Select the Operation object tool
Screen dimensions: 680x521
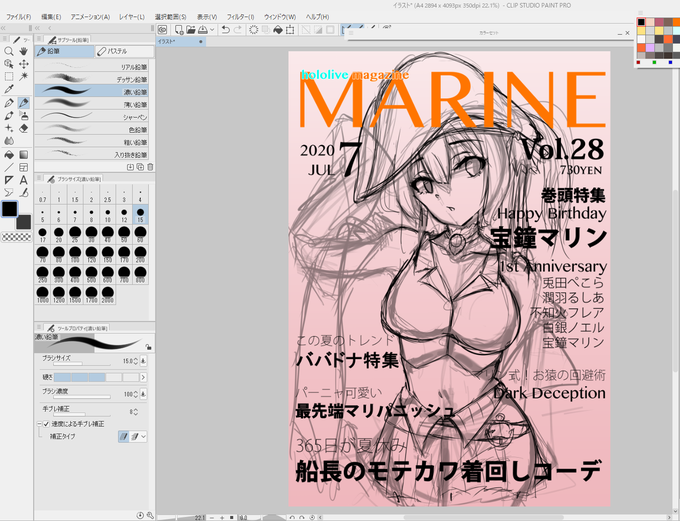click(8, 64)
